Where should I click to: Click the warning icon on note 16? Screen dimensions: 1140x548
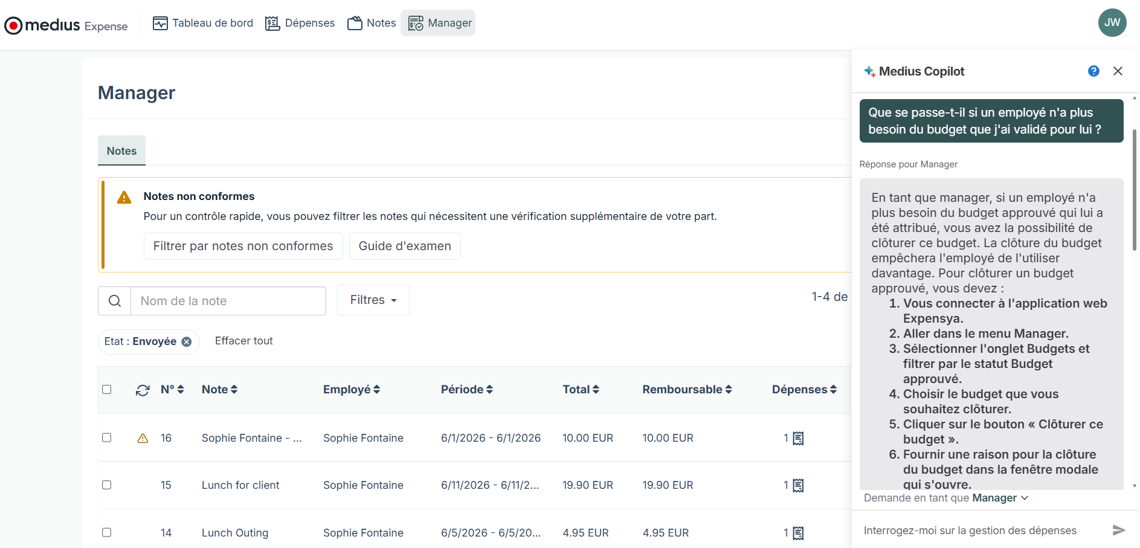[x=142, y=438]
